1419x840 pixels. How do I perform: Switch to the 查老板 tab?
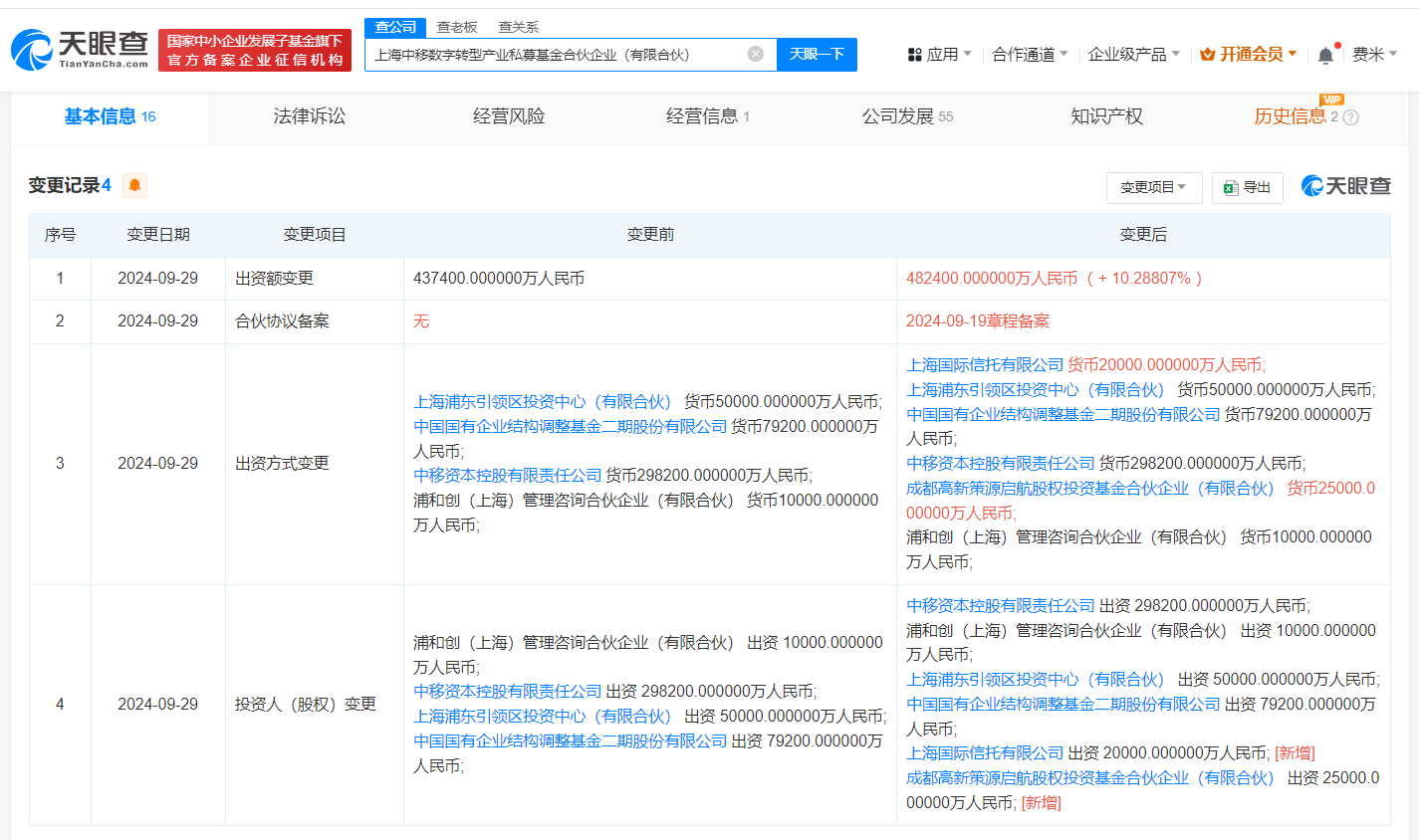(454, 27)
